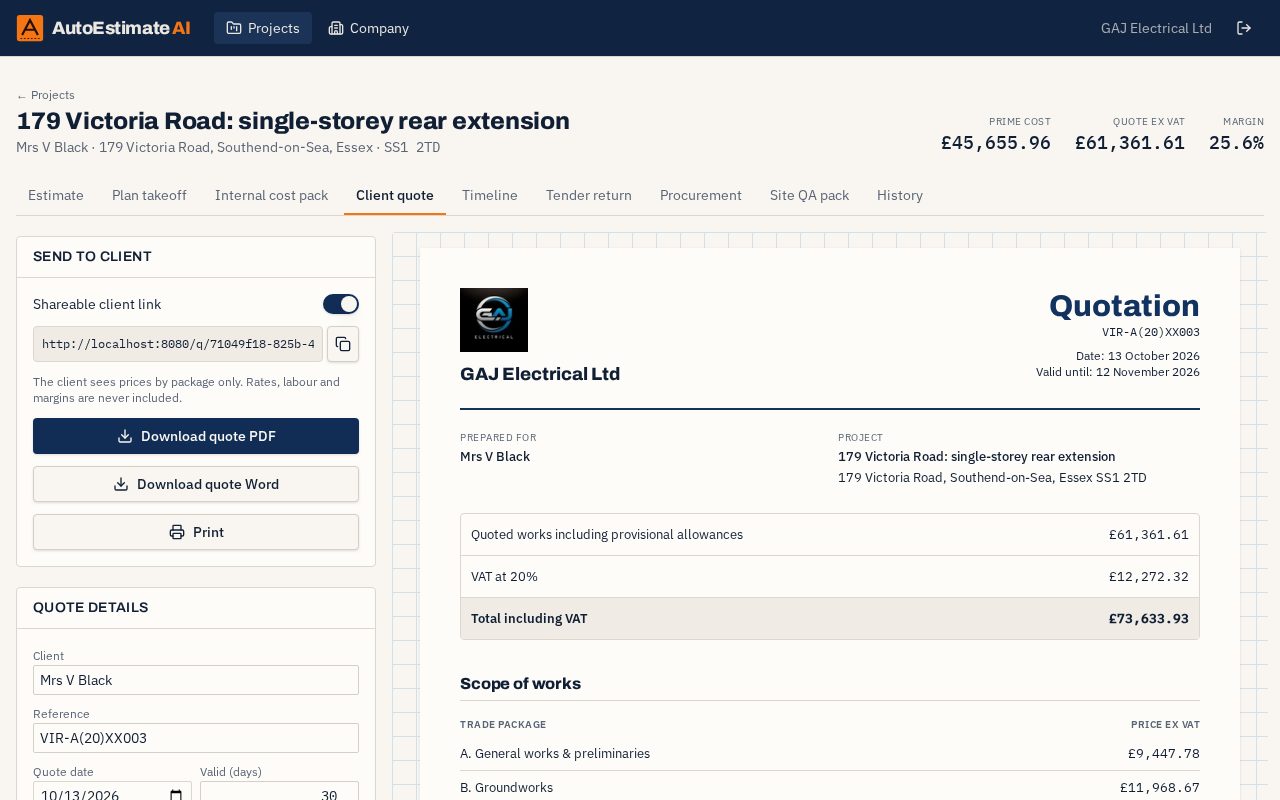Copy the shareable client link
Viewport: 1280px width, 800px height.
343,344
